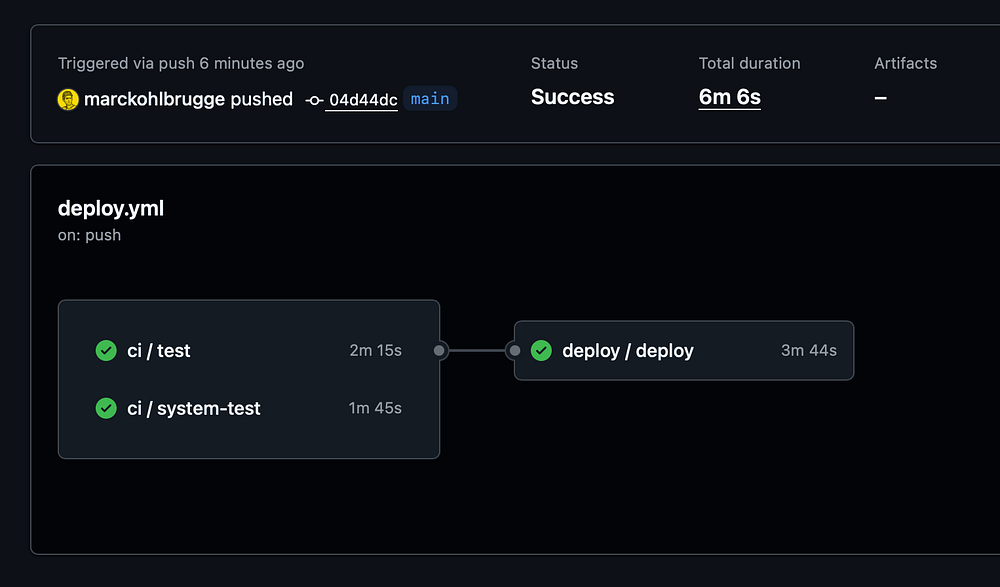This screenshot has height=587, width=1000.
Task: Click marckohlbrugge's yellow avatar icon
Action: (x=68, y=99)
